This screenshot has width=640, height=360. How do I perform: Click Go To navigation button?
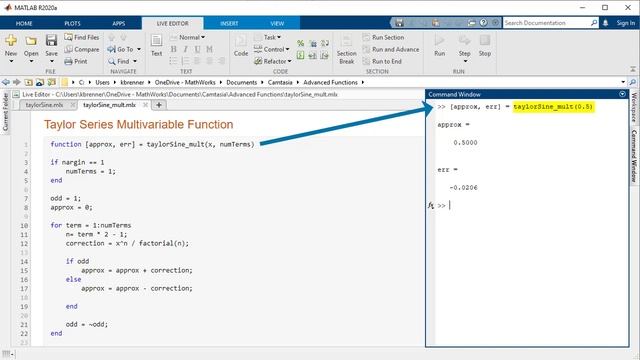[x=121, y=49]
